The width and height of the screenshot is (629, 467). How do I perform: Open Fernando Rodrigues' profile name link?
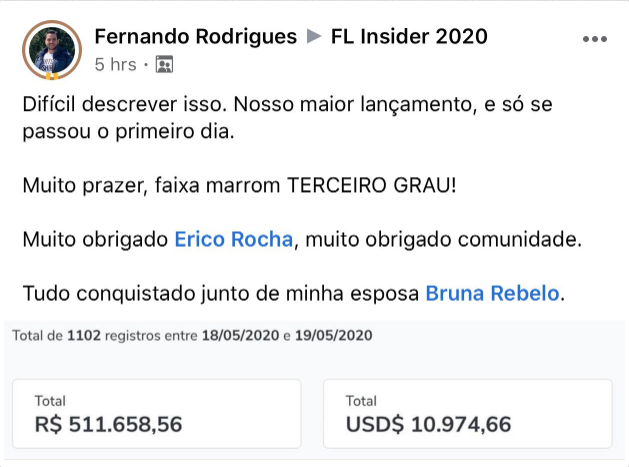pyautogui.click(x=195, y=37)
